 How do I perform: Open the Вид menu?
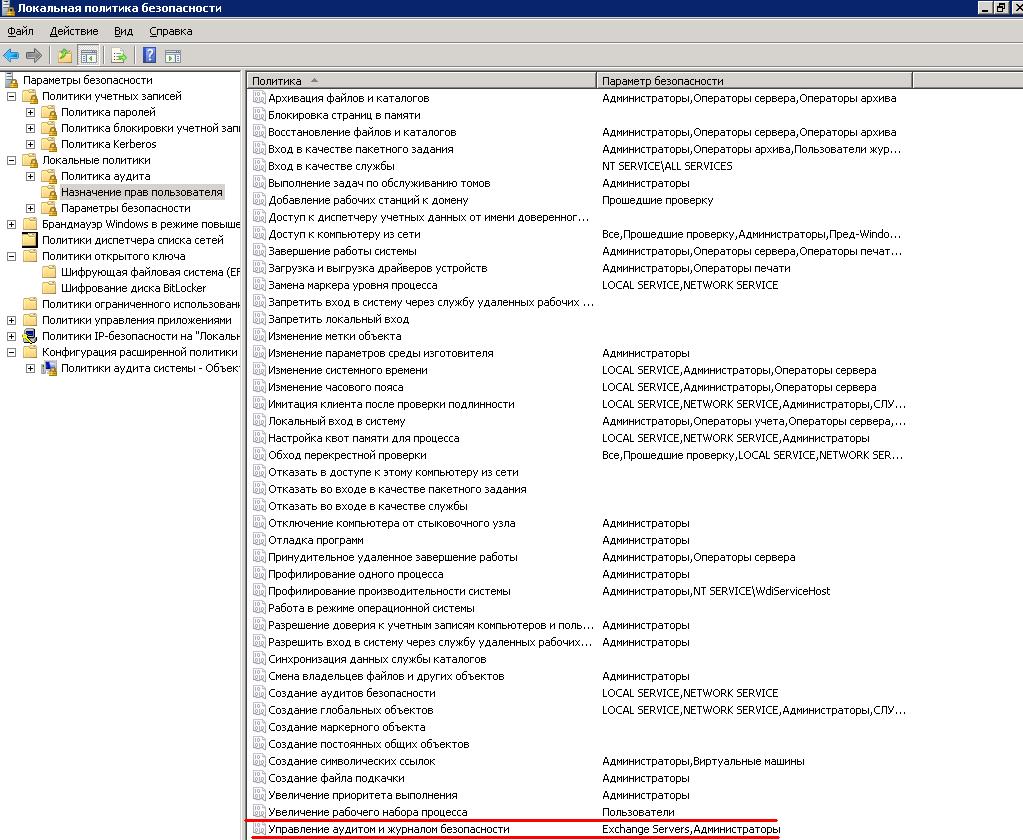123,31
